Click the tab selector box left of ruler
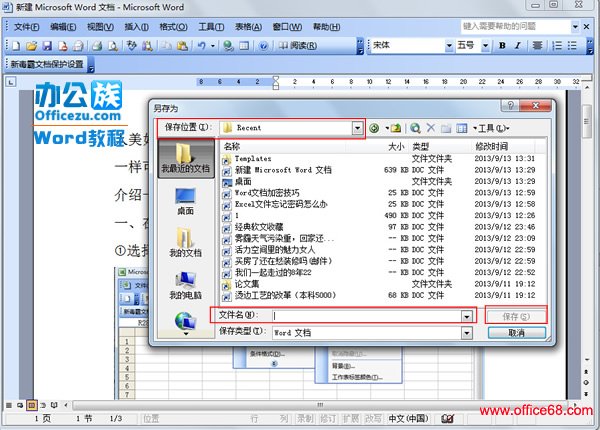Image resolution: width=600 pixels, height=430 pixels. [x=11, y=81]
